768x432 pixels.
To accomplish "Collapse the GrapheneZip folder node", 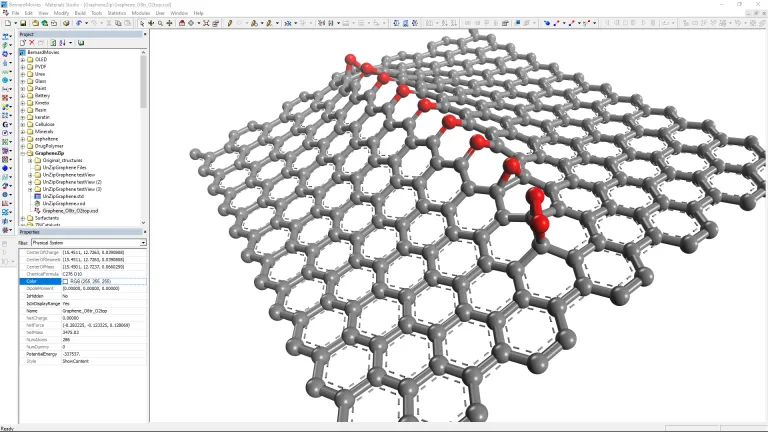I will point(23,153).
